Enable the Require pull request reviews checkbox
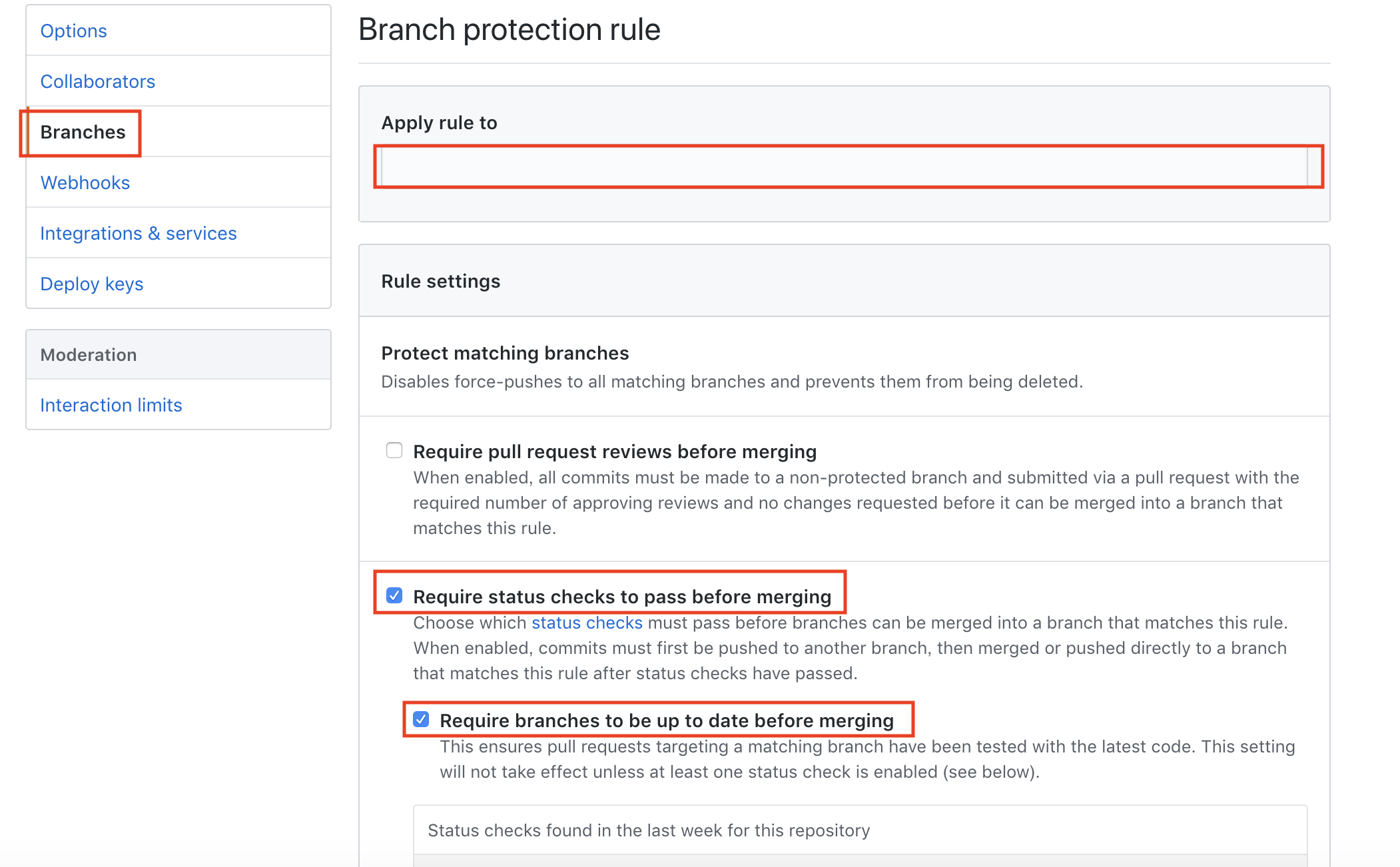 (x=394, y=451)
